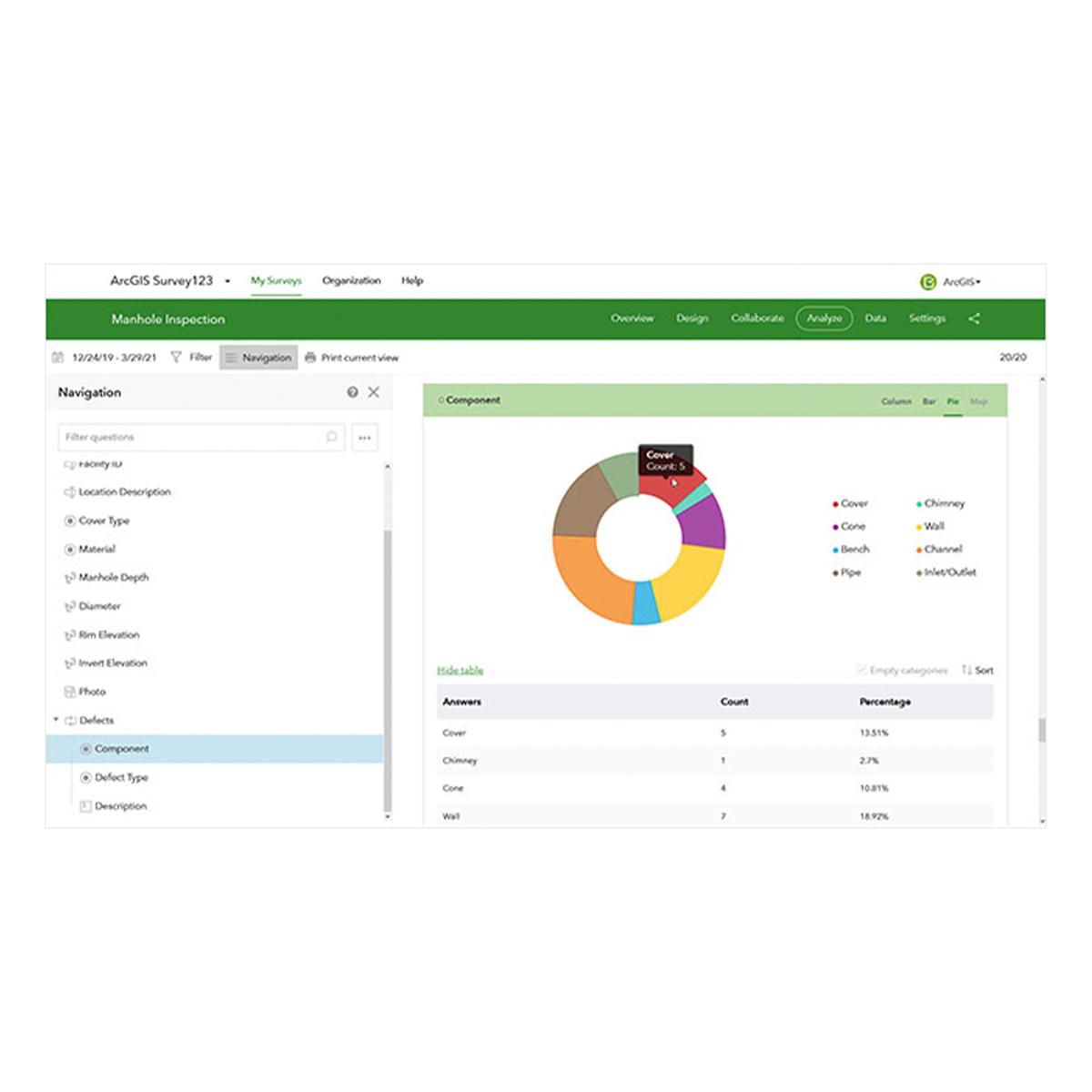Toggle the Empty categories checkbox
Image resolution: width=1092 pixels, height=1092 pixels.
(861, 671)
